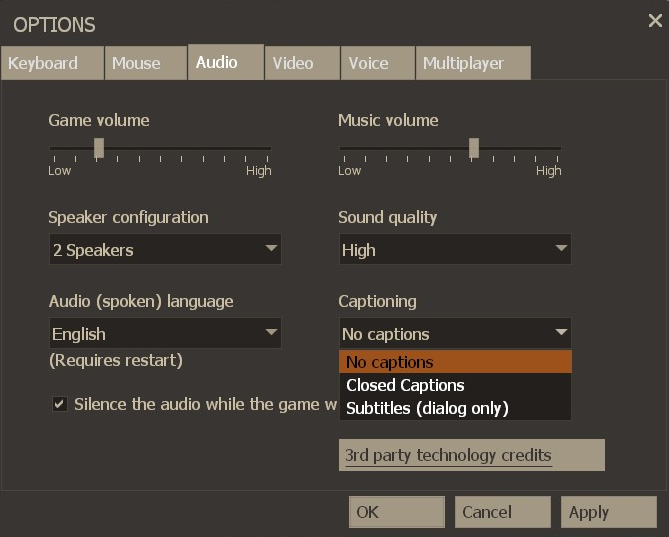Click the Game volume High label
This screenshot has width=669, height=537.
pyautogui.click(x=259, y=171)
